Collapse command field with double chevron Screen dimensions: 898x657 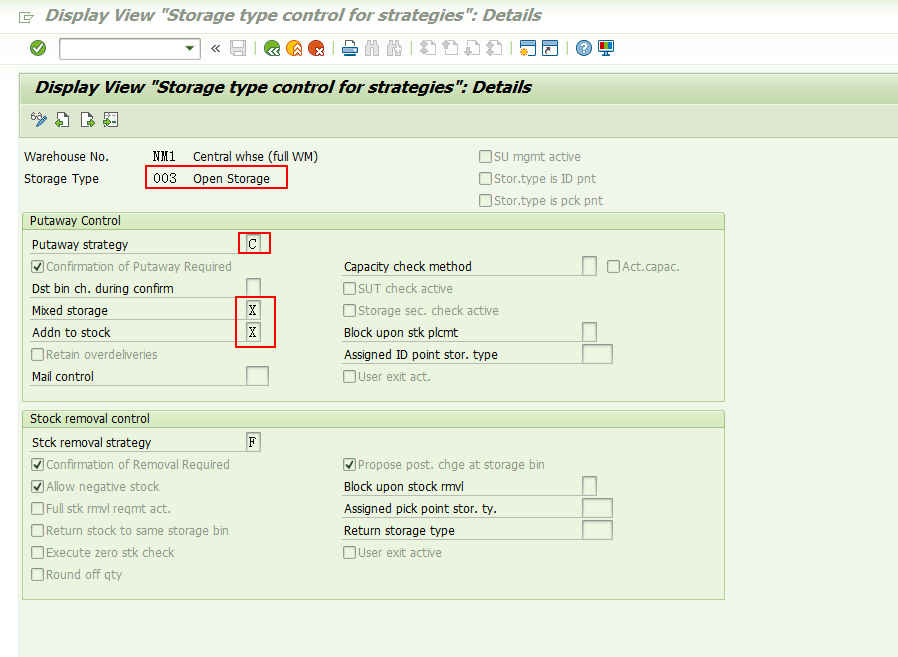[215, 49]
